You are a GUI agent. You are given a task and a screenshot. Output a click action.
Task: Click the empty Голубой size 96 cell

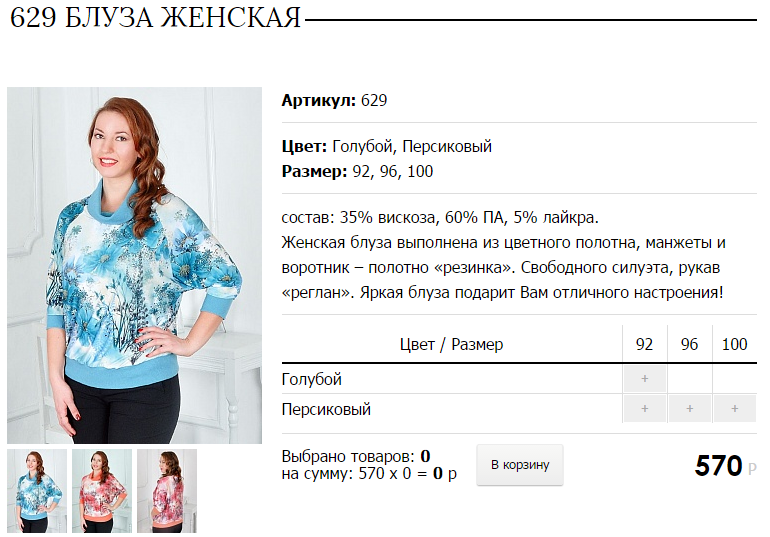(689, 378)
